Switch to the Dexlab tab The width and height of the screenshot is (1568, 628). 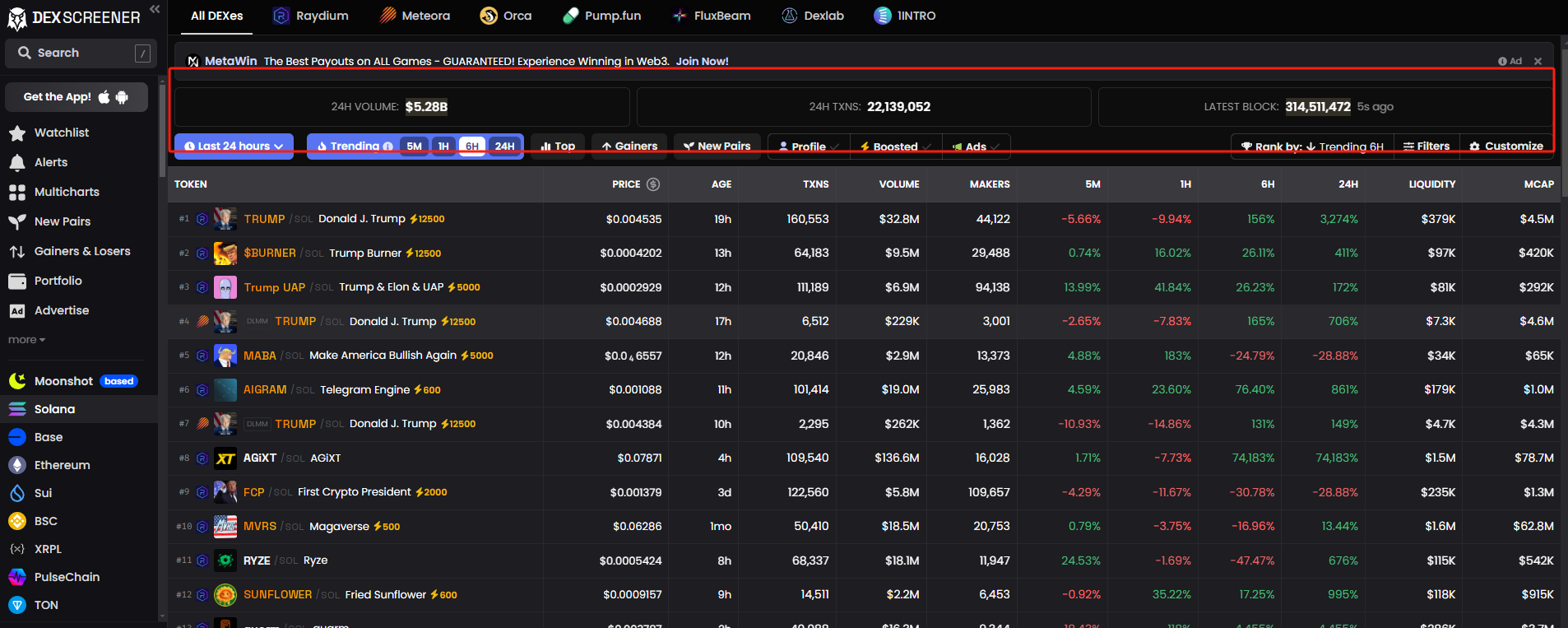pyautogui.click(x=813, y=16)
